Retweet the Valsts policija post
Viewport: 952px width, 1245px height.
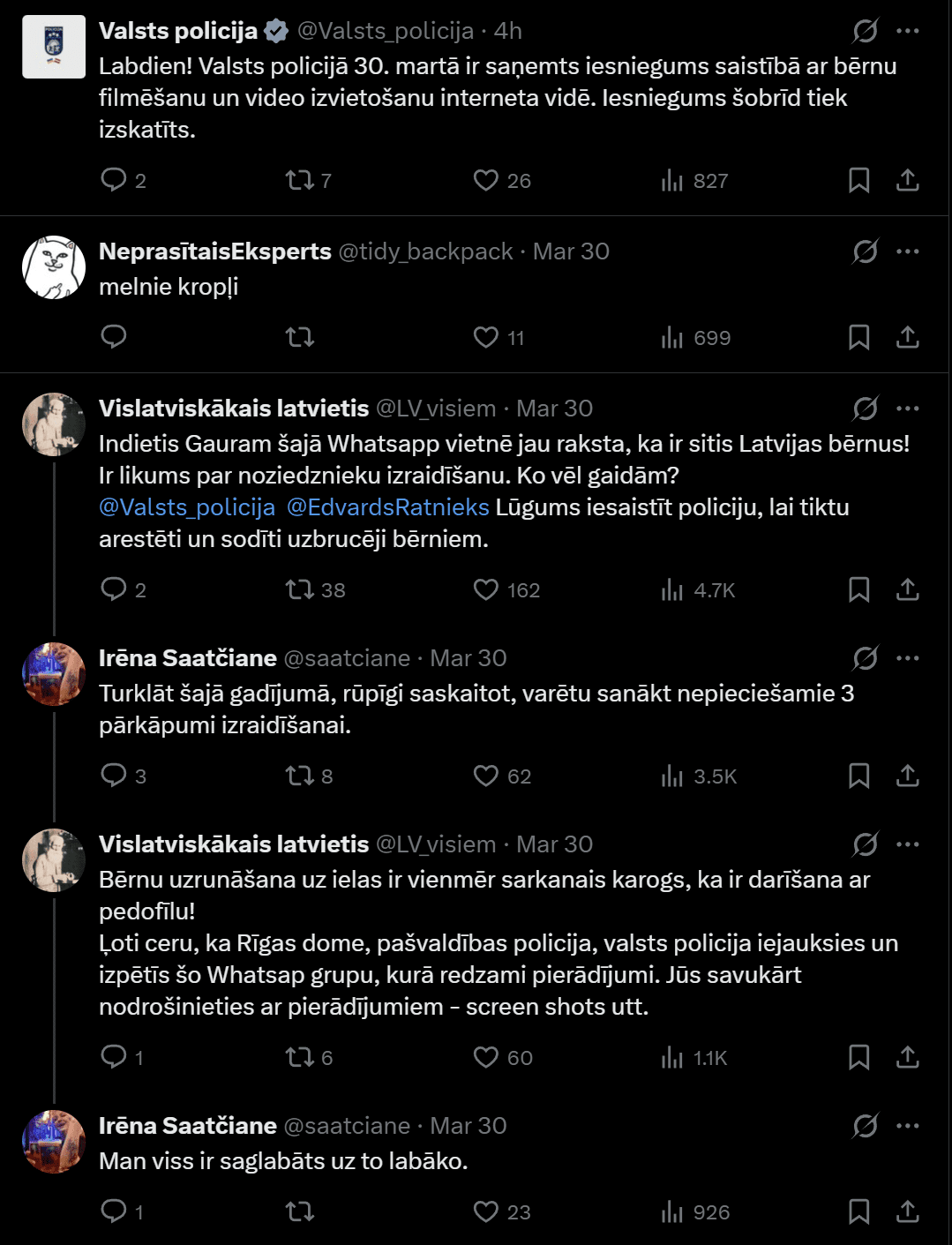300,180
